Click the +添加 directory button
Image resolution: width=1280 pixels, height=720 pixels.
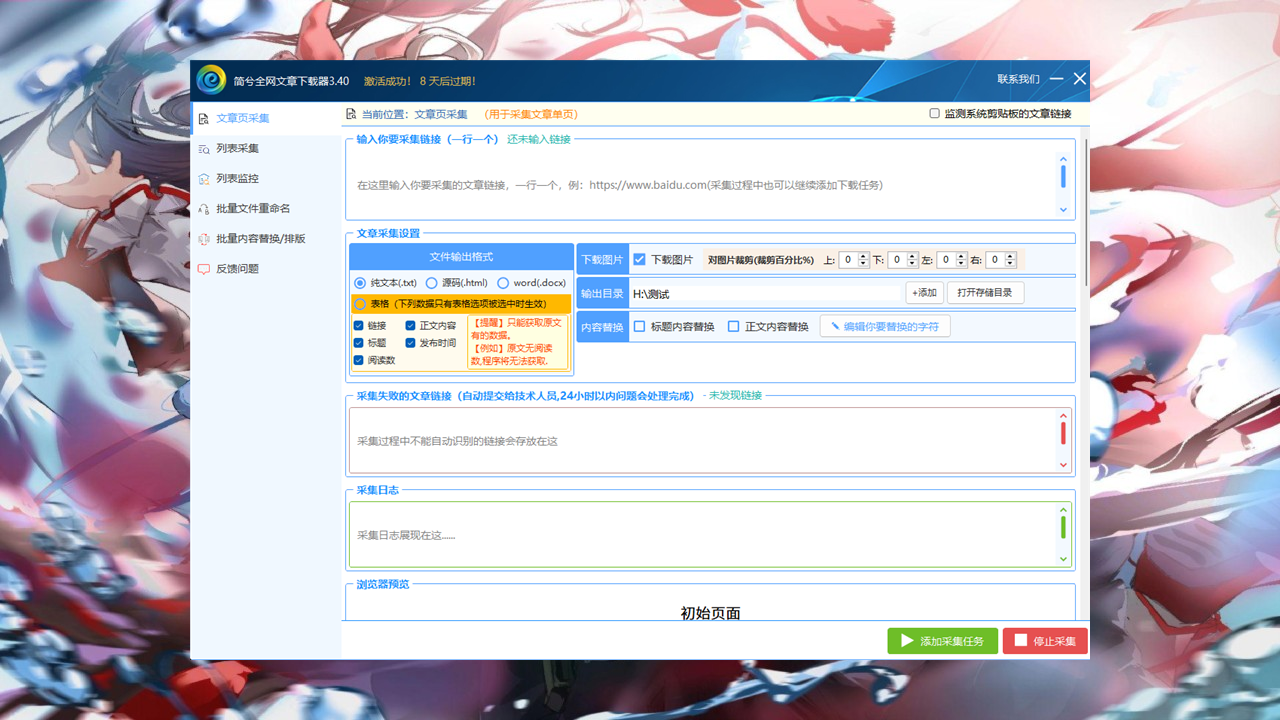[925, 293]
